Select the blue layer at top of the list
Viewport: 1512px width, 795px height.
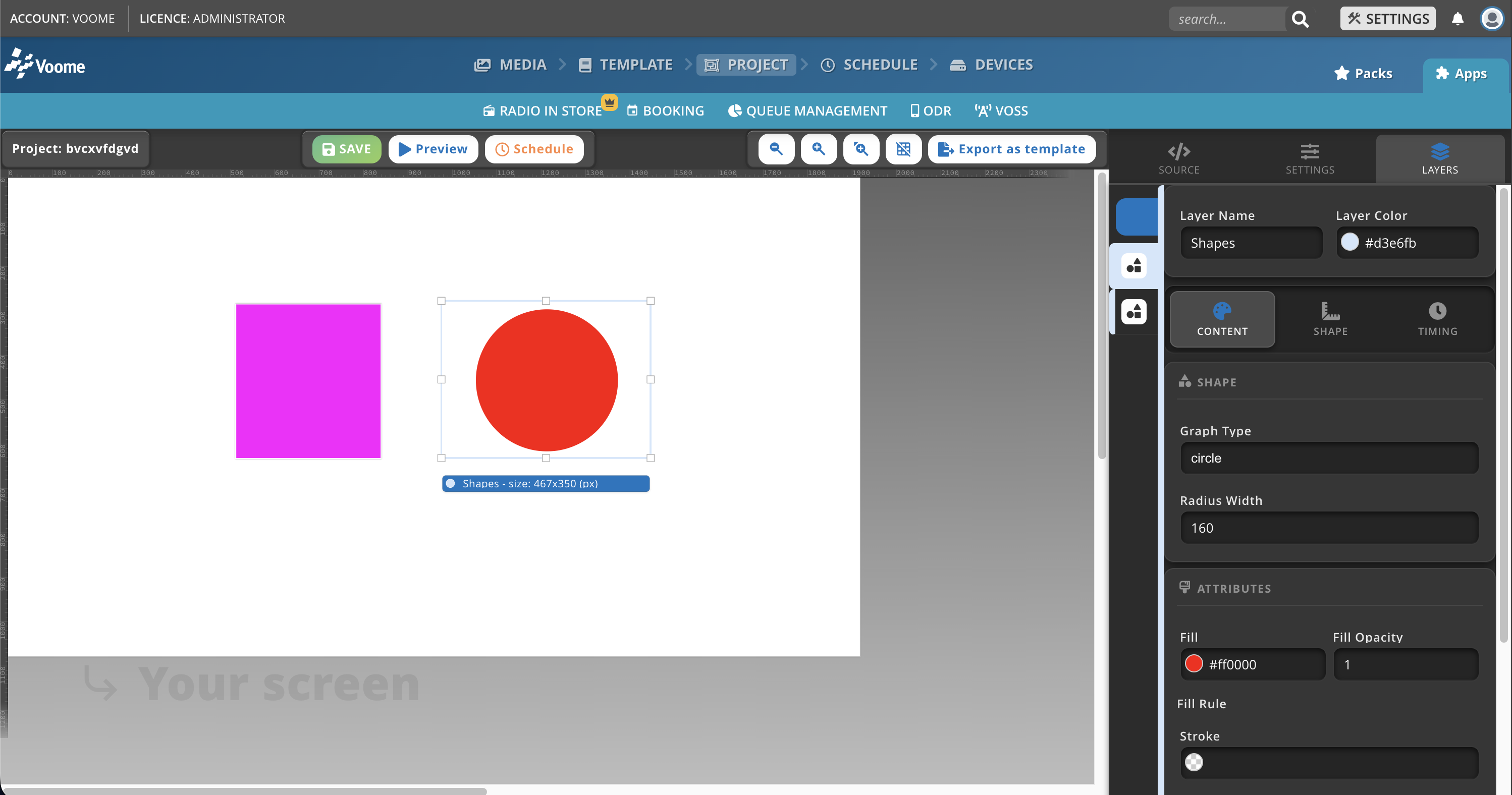click(x=1137, y=217)
